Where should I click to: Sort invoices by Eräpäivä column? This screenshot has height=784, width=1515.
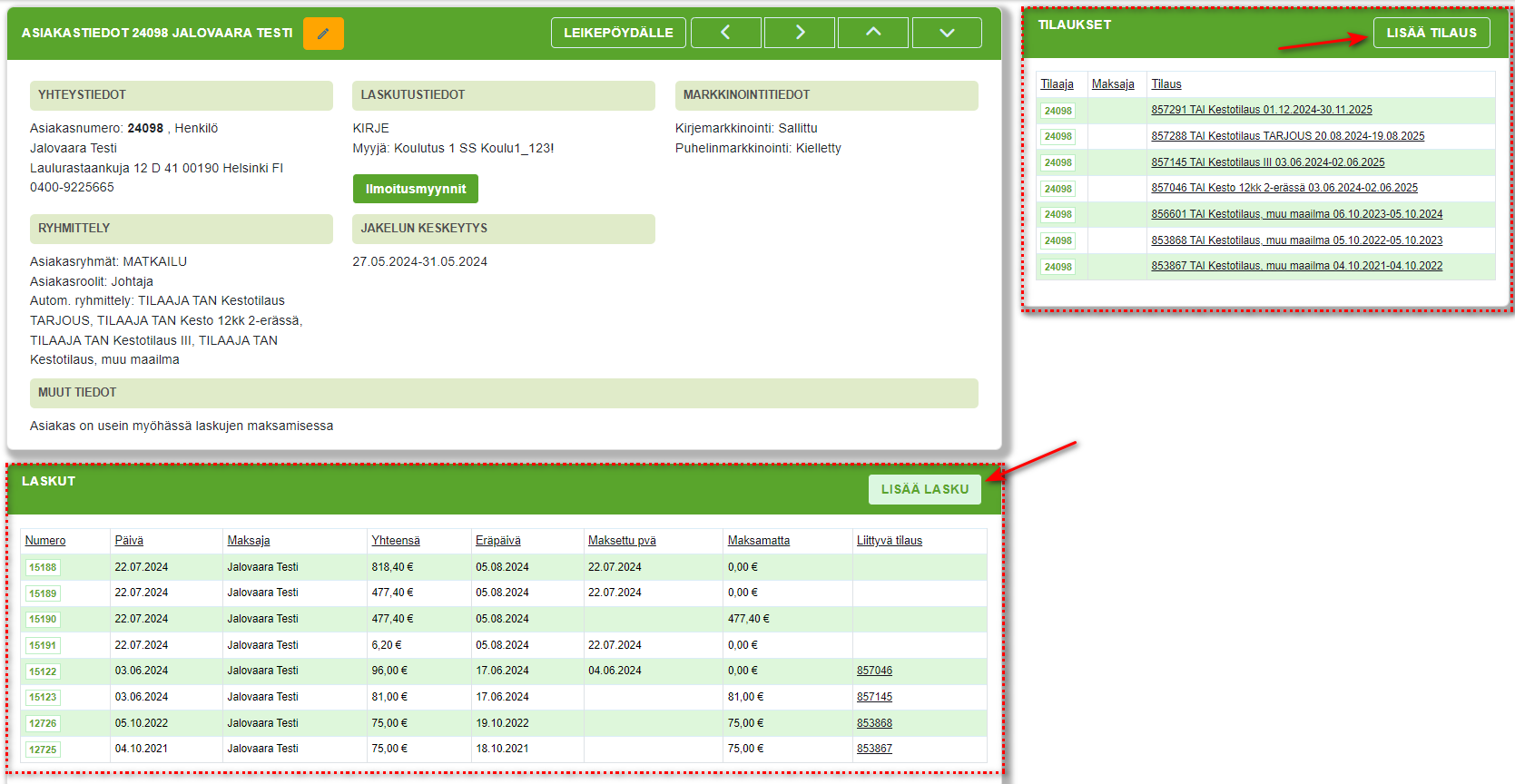pyautogui.click(x=498, y=541)
